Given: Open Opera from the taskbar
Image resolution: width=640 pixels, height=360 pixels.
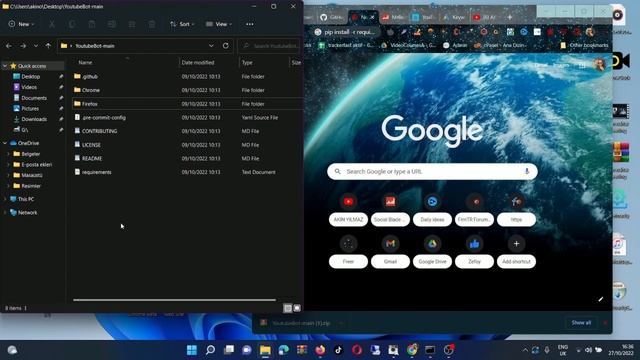Looking at the screenshot, I should 357,350.
